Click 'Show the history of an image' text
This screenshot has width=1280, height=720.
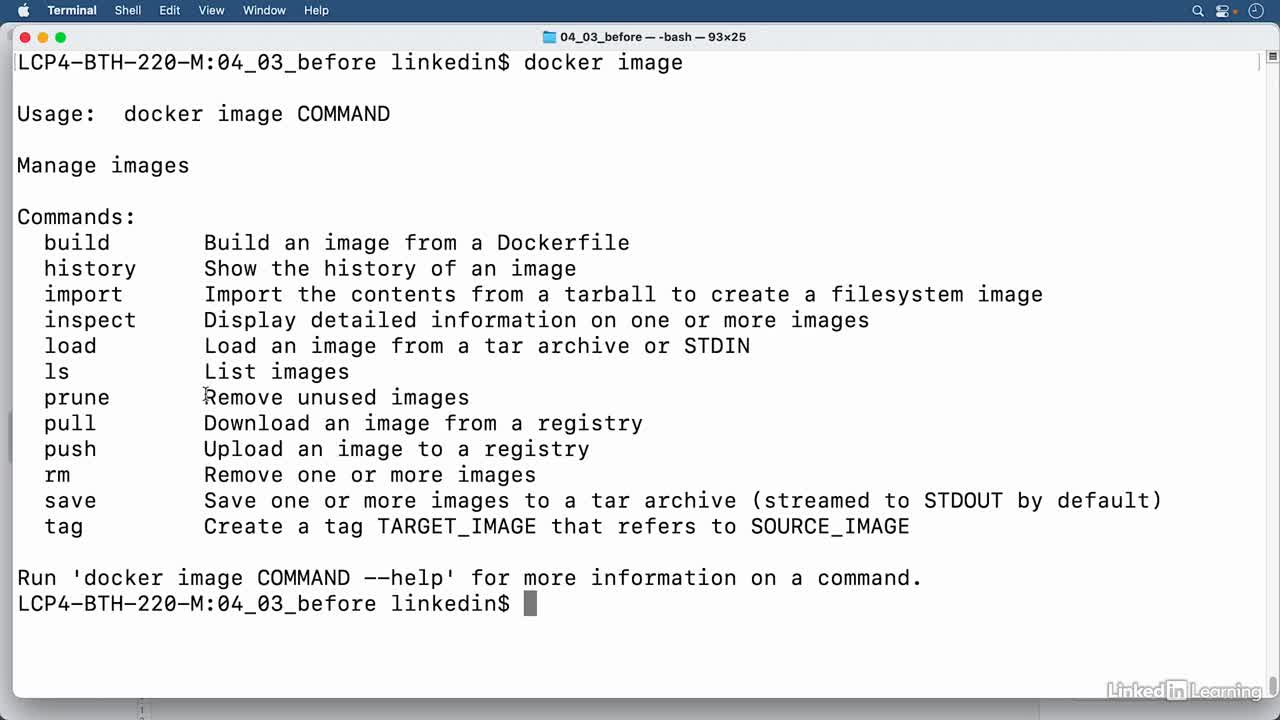[x=390, y=269]
